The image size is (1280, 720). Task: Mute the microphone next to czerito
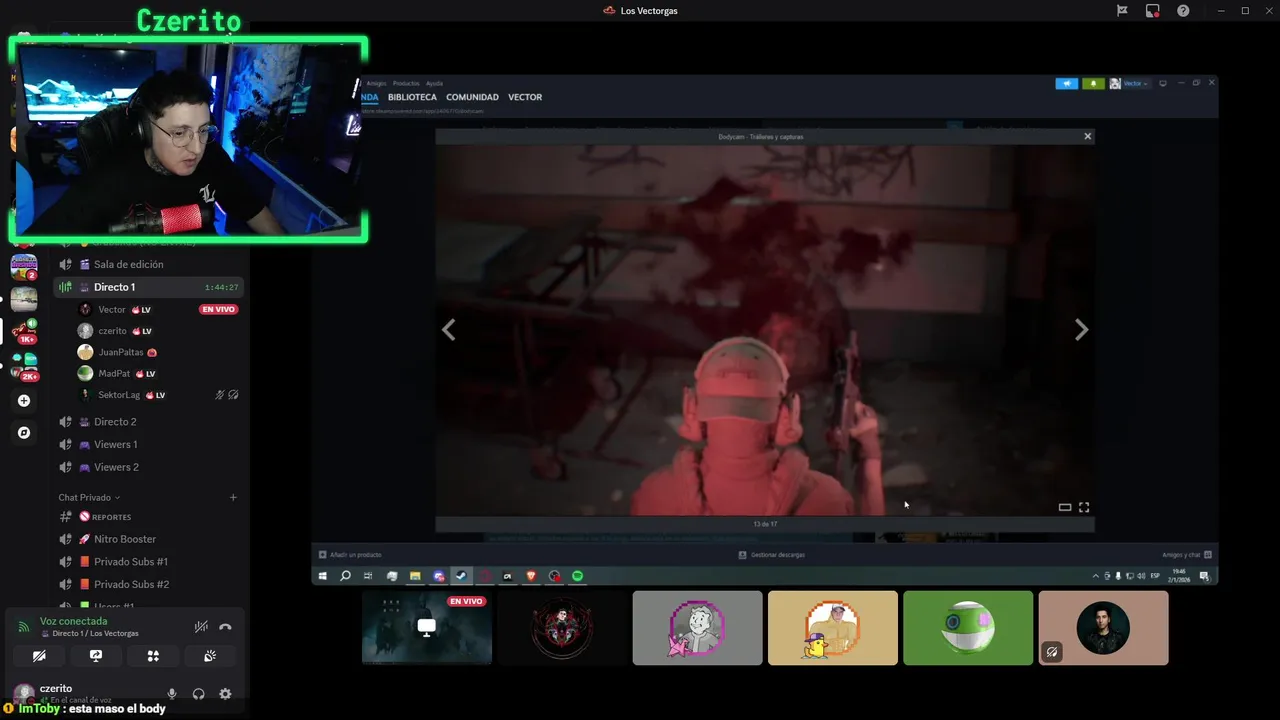click(172, 694)
